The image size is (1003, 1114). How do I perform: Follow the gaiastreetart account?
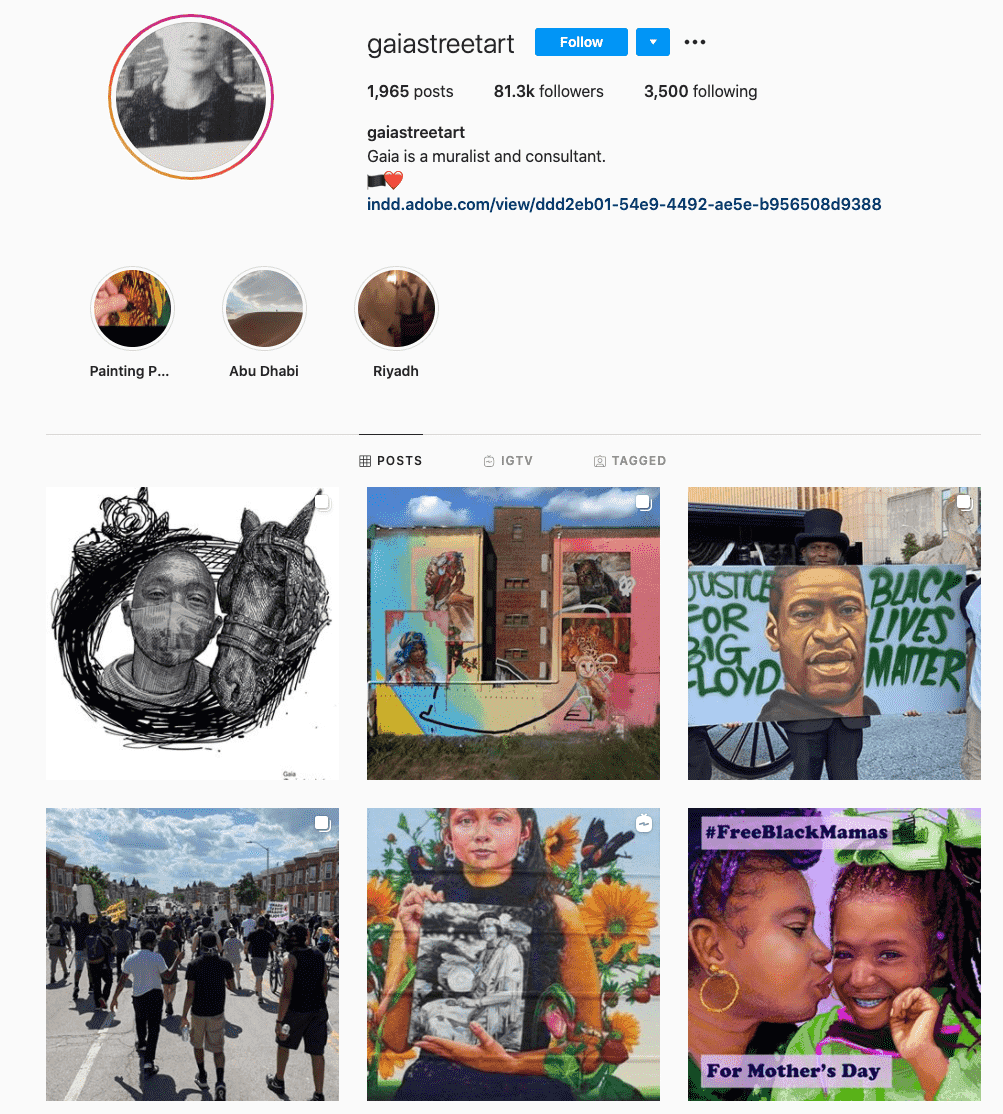pyautogui.click(x=581, y=42)
